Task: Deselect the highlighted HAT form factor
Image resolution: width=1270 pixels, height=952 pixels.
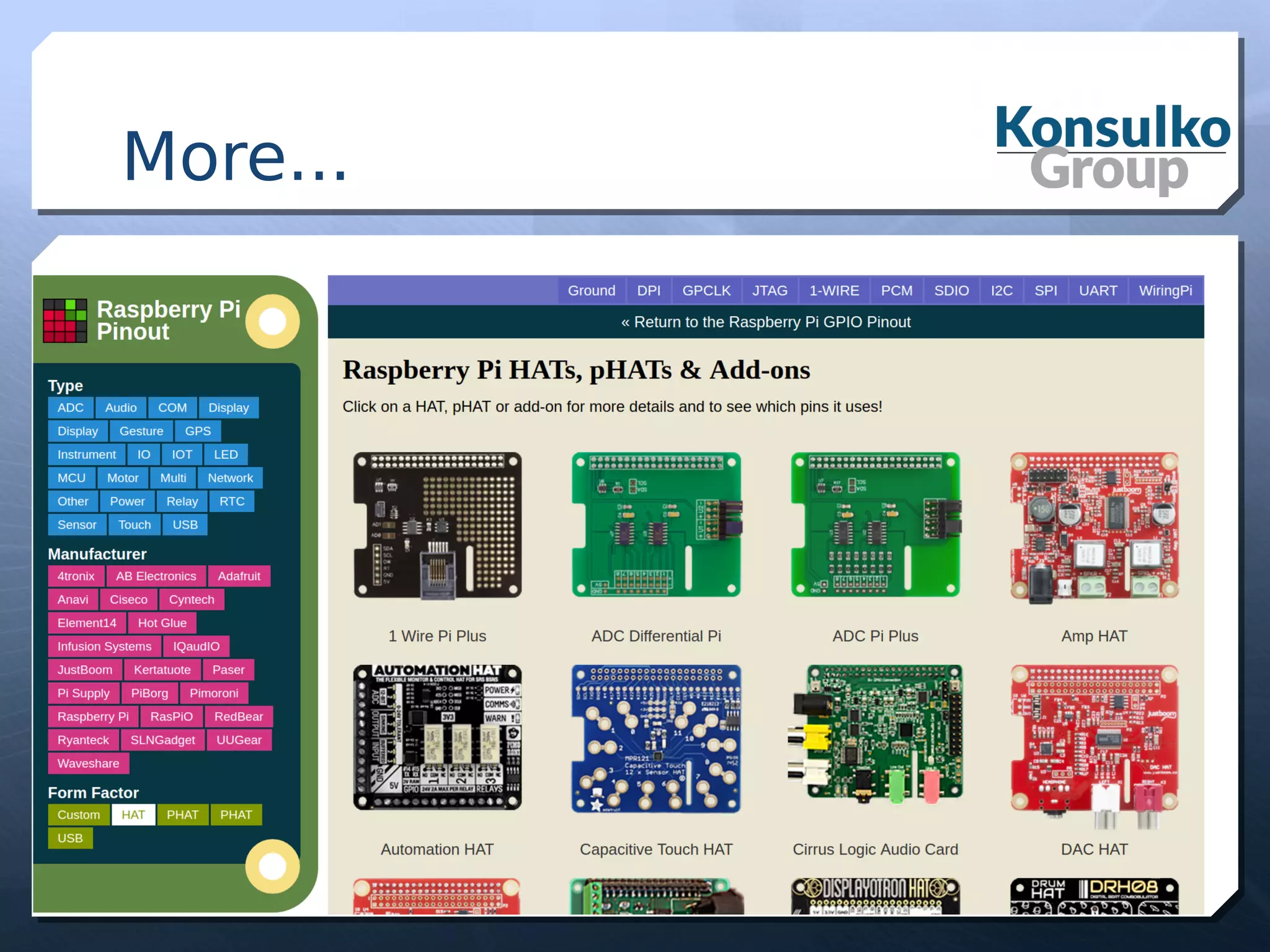Action: (133, 815)
